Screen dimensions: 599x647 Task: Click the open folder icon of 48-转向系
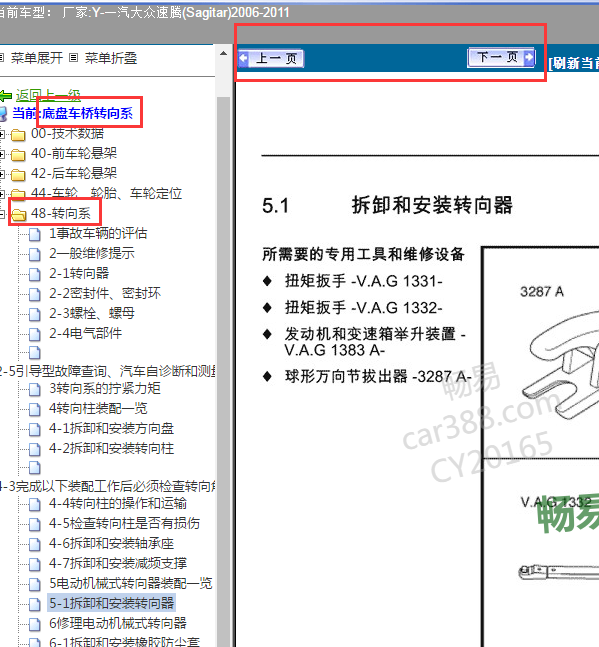tap(19, 214)
